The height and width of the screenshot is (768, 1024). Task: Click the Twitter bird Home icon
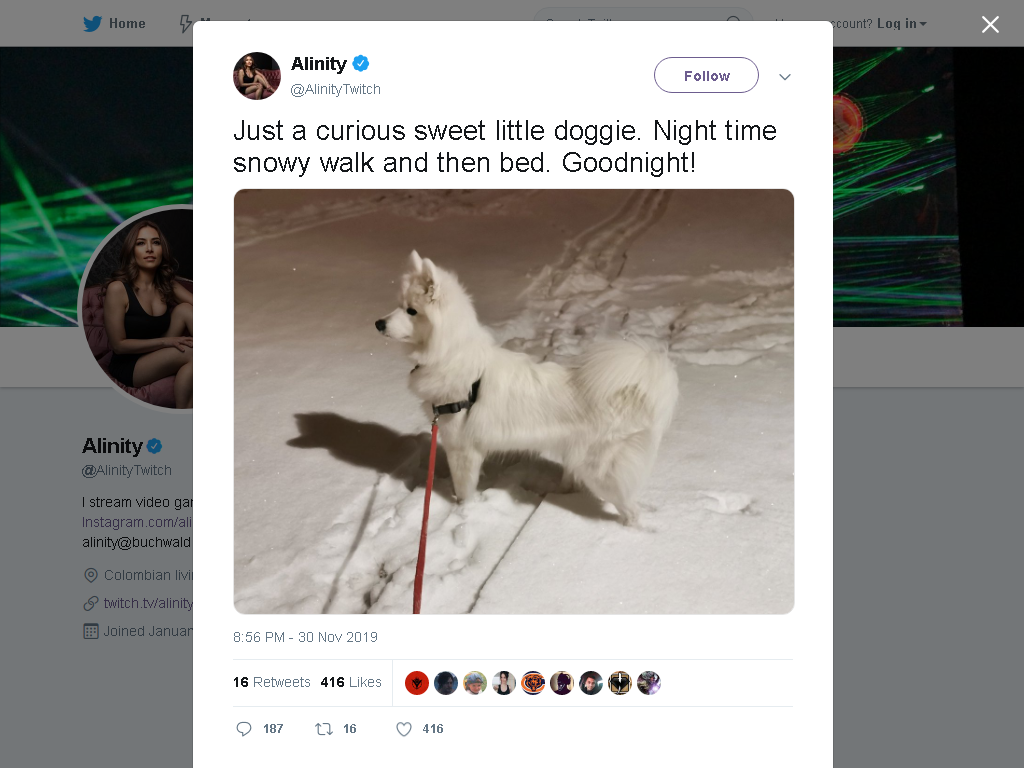pyautogui.click(x=92, y=24)
